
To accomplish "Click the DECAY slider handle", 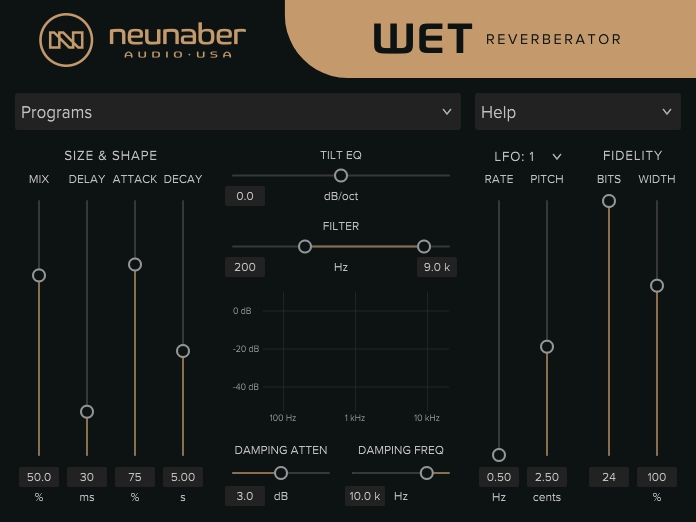I will (x=183, y=351).
